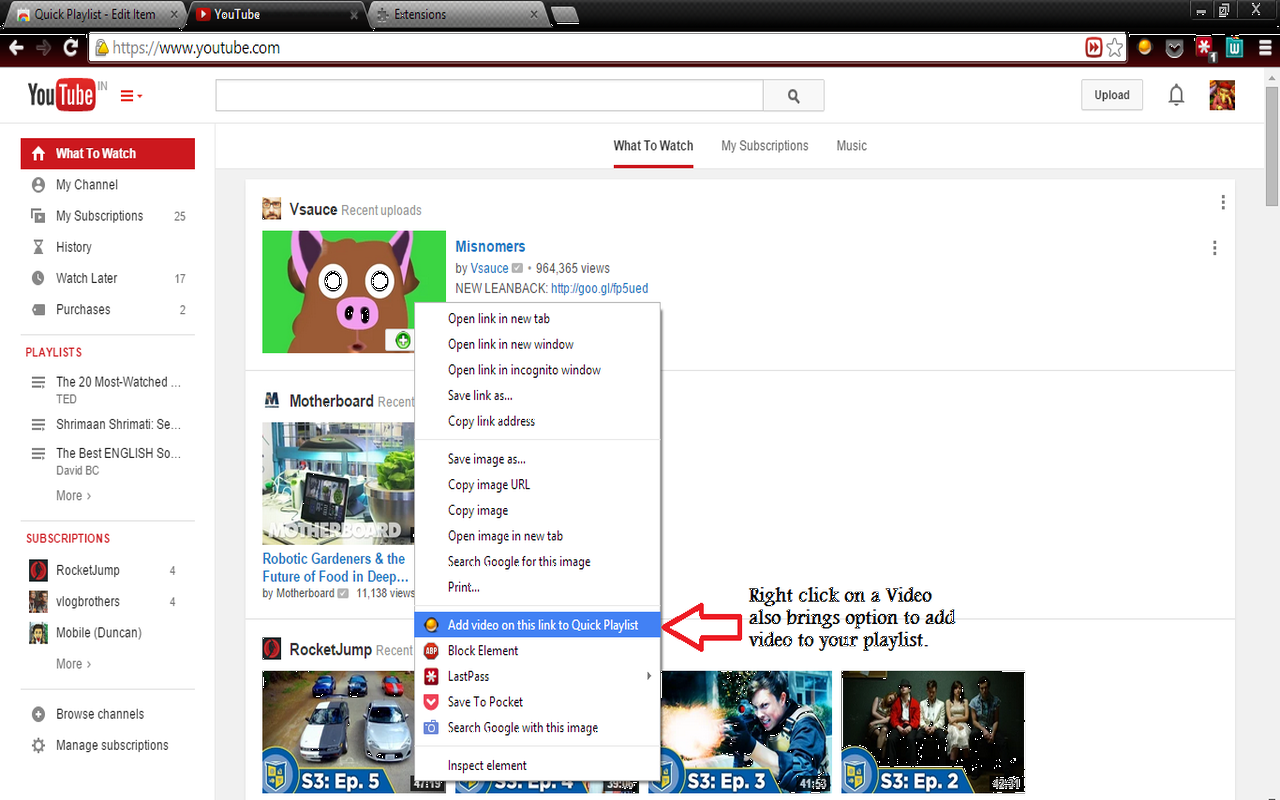
Task: Choose Save image as...
Action: point(537,459)
